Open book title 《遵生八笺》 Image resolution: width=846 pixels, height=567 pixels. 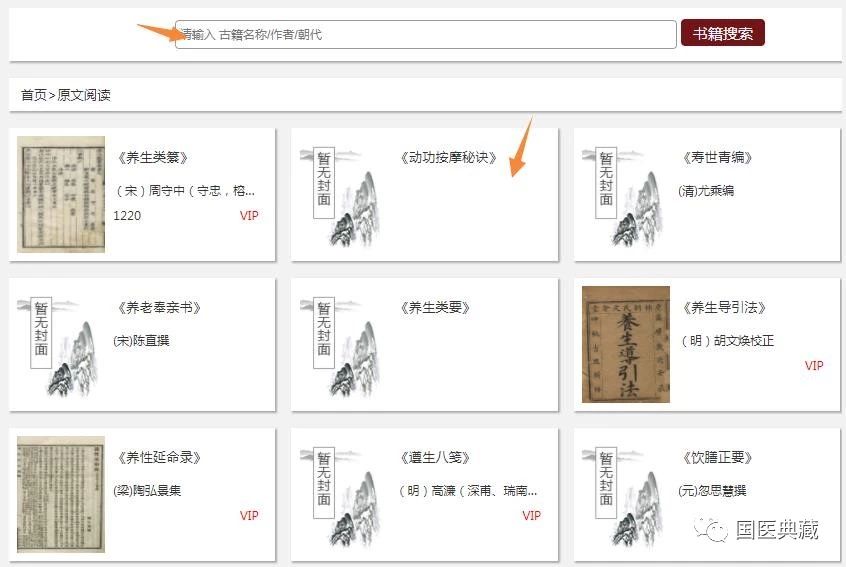pos(435,457)
